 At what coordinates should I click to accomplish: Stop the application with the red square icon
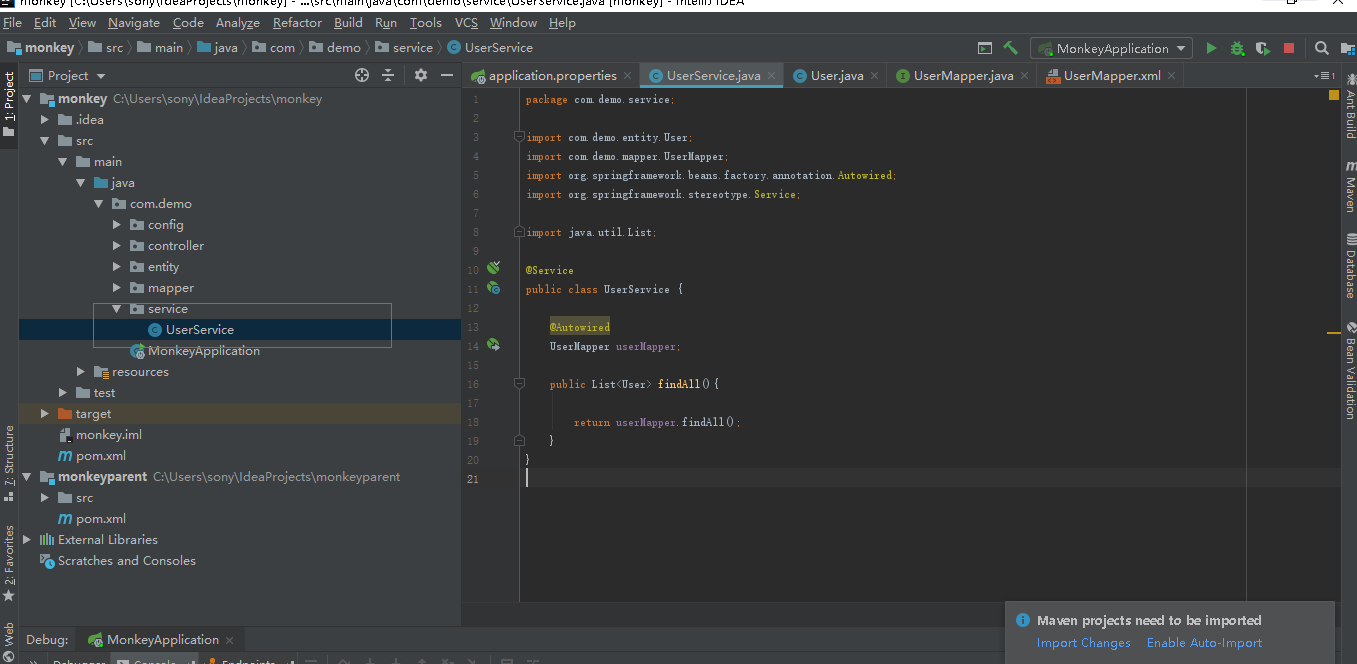[x=1288, y=47]
